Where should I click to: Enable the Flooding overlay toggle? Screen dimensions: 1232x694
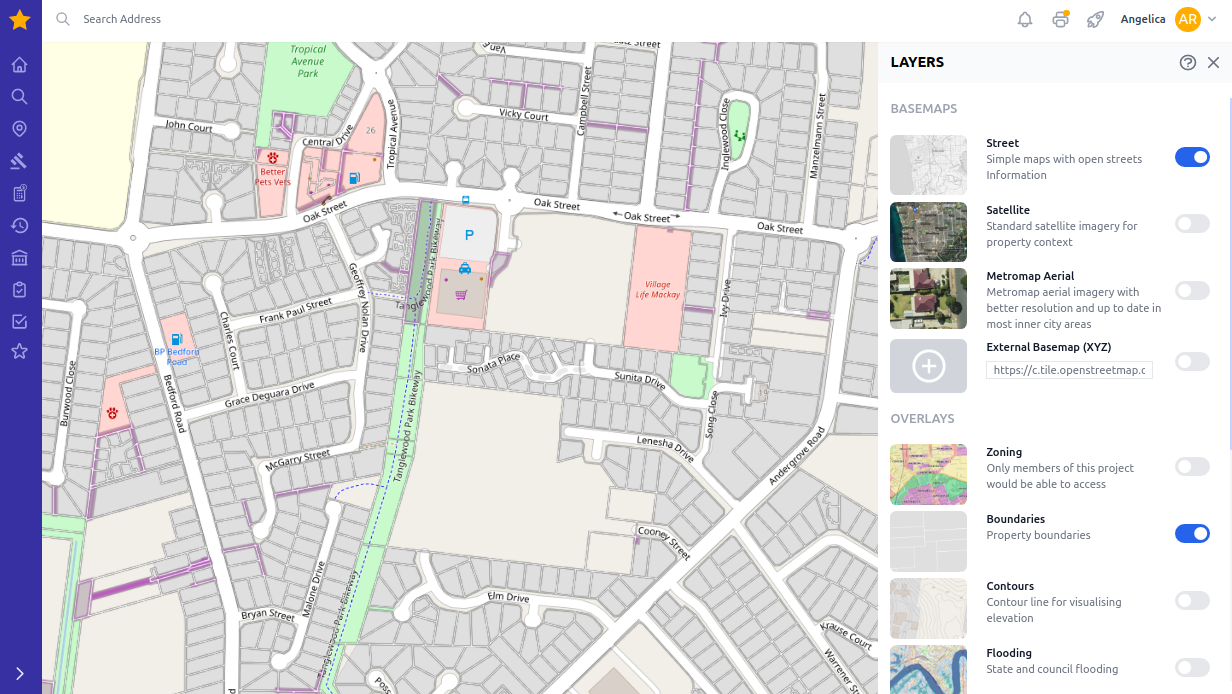tap(1192, 667)
